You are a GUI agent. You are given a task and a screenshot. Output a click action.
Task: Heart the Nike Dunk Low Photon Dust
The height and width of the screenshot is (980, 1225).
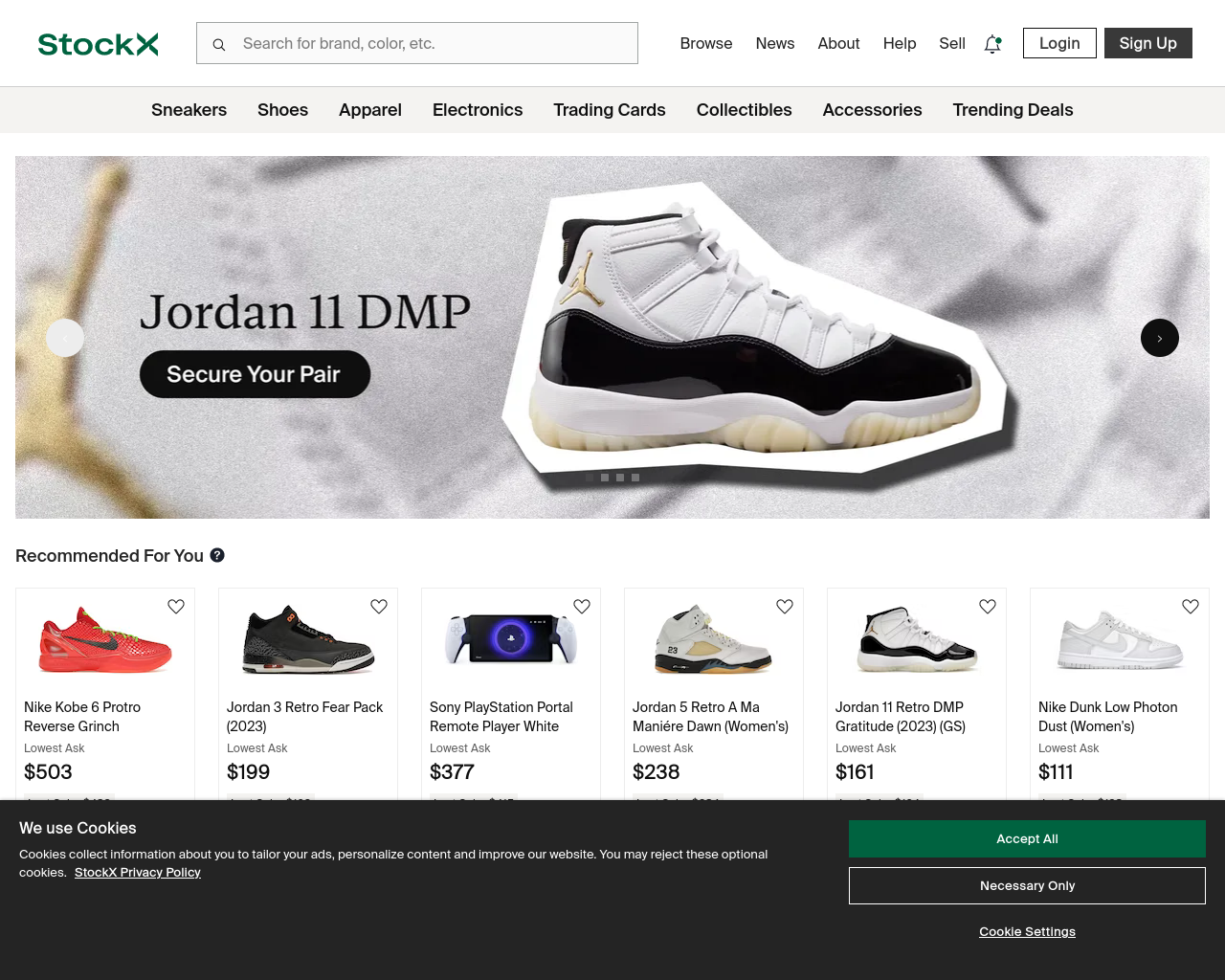(x=1191, y=607)
